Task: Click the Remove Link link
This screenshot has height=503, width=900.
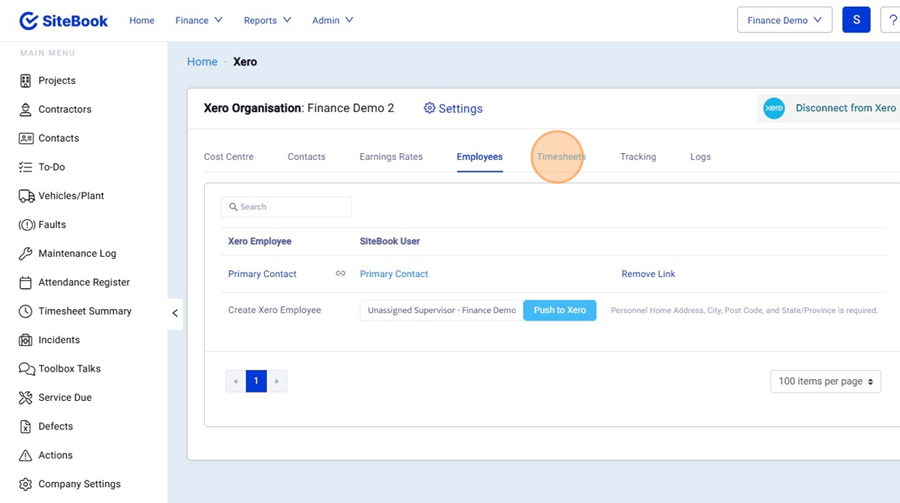Action: click(648, 274)
